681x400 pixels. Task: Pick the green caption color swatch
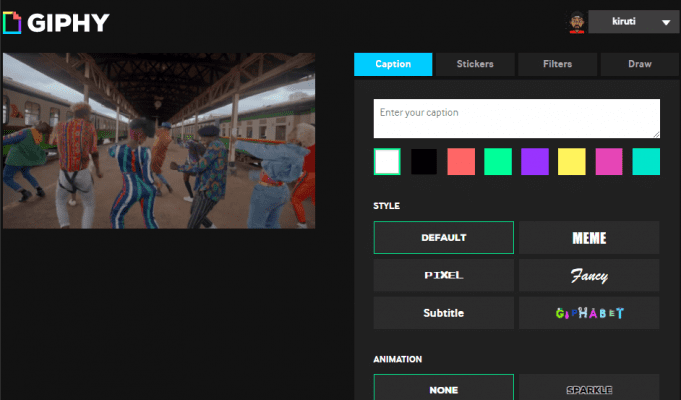pos(498,162)
